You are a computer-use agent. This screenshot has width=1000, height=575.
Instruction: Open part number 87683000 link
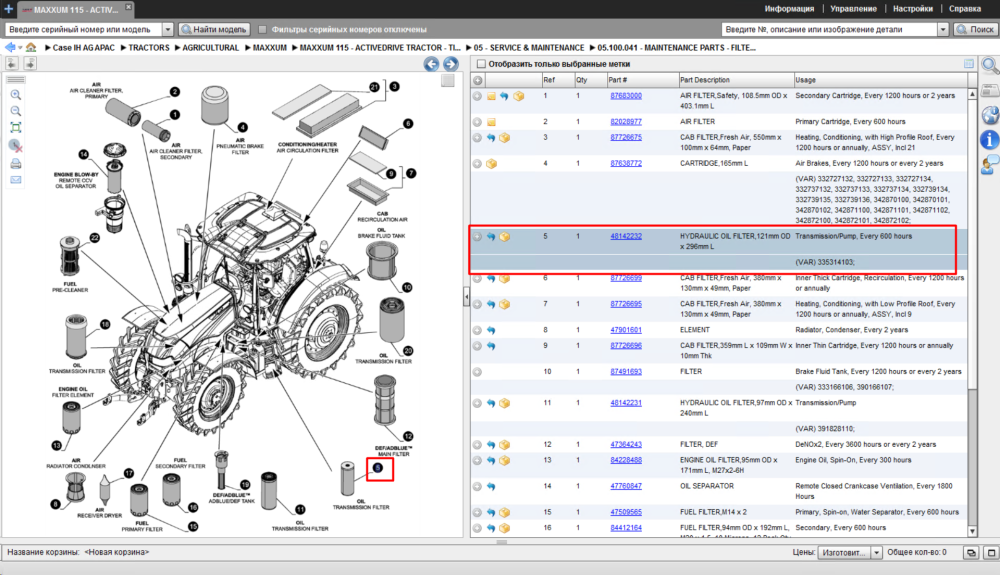pos(626,96)
